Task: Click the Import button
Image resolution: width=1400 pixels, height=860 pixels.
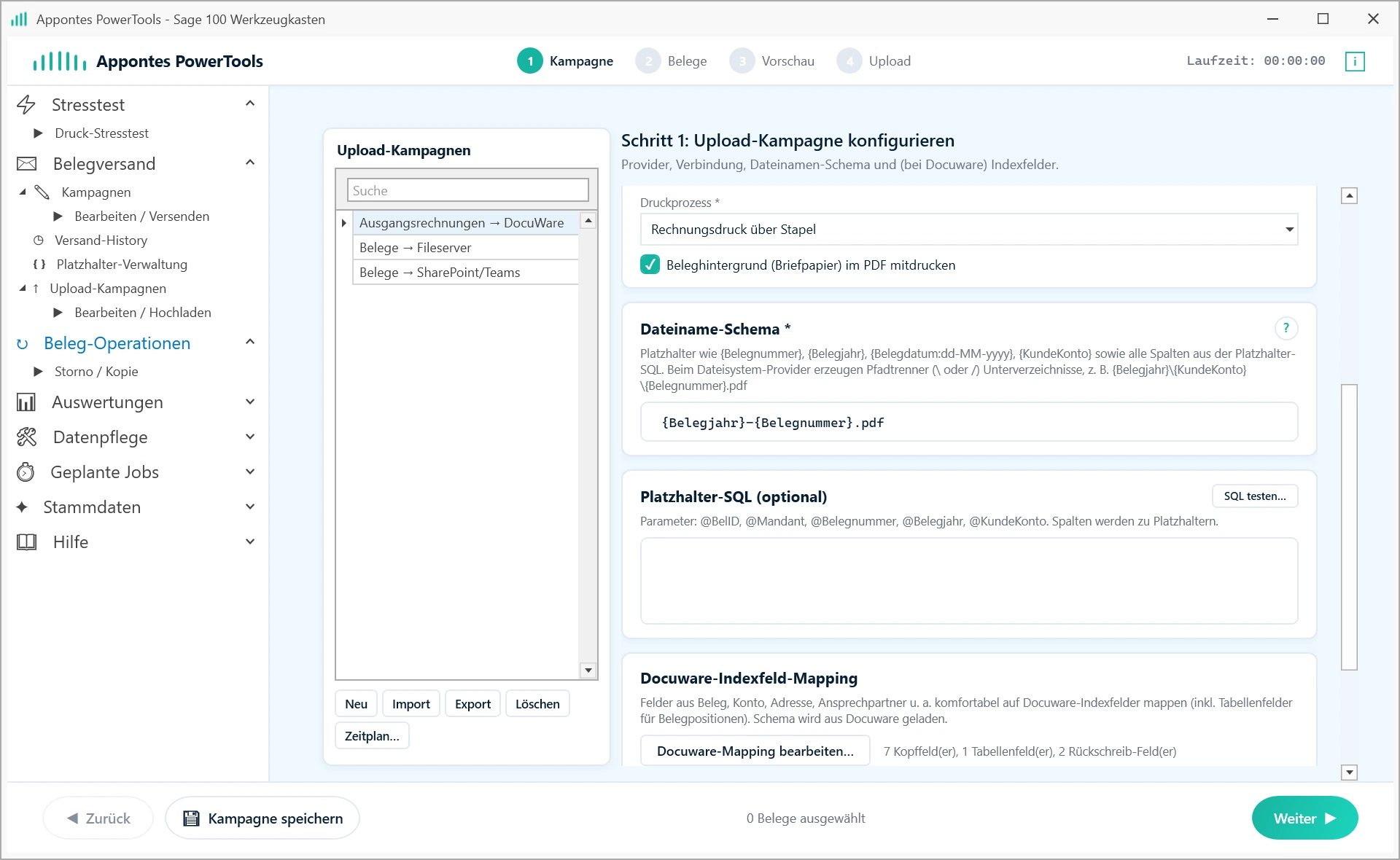Action: point(411,704)
